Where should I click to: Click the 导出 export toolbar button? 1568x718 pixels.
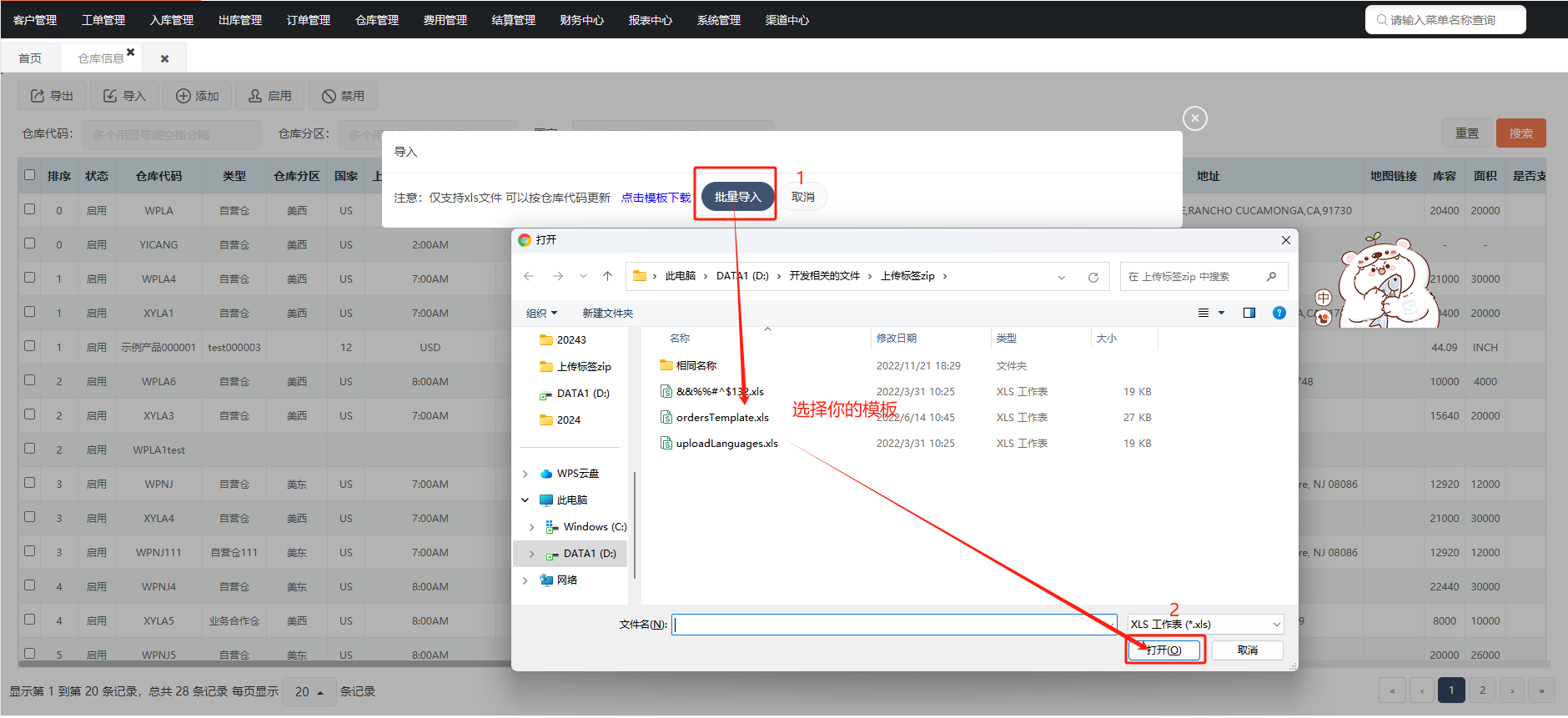pyautogui.click(x=52, y=96)
